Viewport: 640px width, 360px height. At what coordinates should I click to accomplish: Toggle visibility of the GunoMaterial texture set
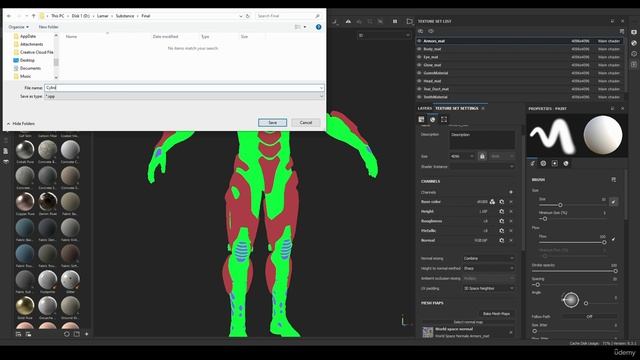click(x=419, y=73)
